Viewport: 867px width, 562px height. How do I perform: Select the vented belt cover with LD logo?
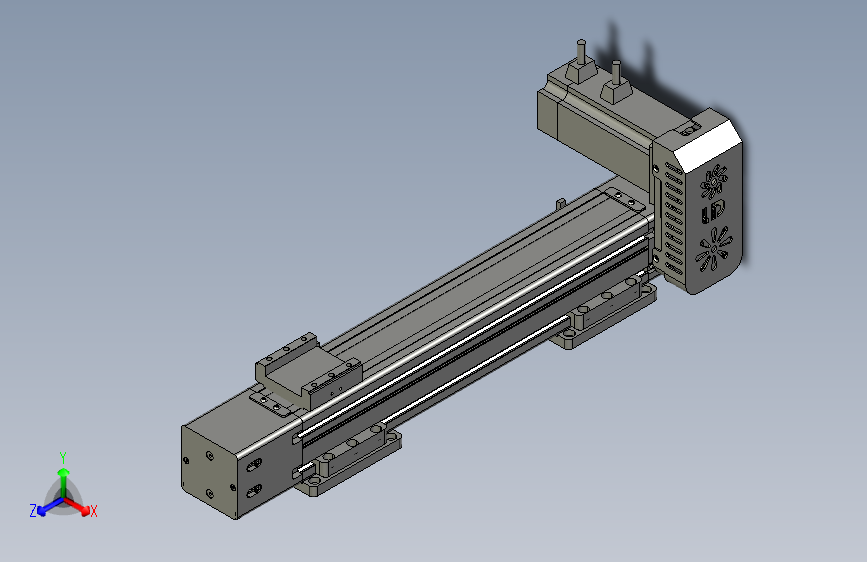[699, 203]
